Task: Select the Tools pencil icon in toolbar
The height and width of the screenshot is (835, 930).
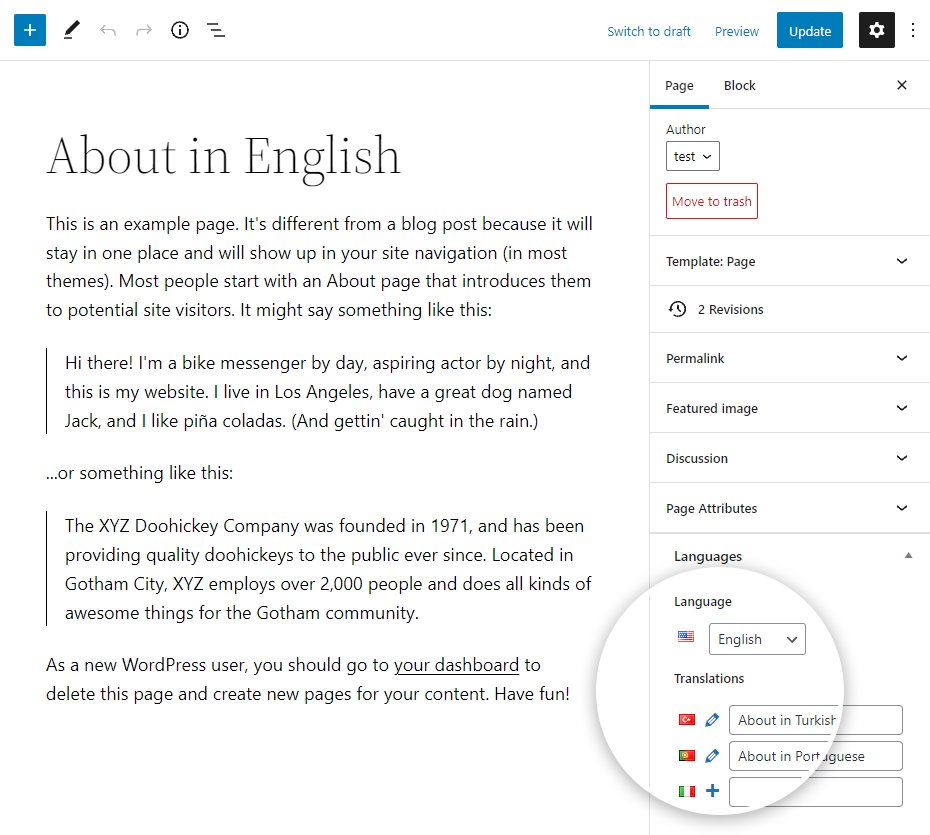Action: coord(71,30)
